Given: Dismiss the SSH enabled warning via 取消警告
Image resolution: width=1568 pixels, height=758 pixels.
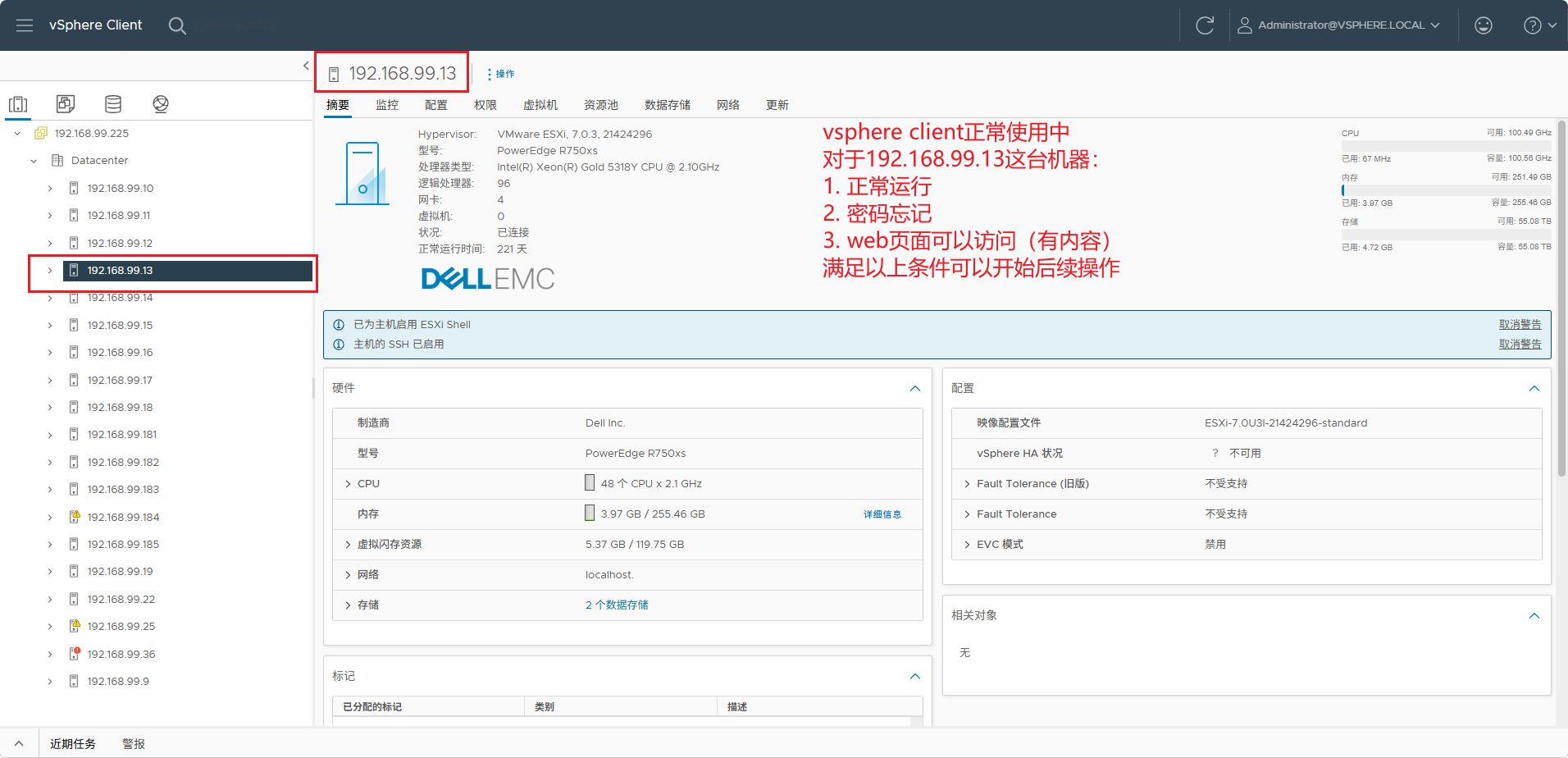Looking at the screenshot, I should point(1520,345).
